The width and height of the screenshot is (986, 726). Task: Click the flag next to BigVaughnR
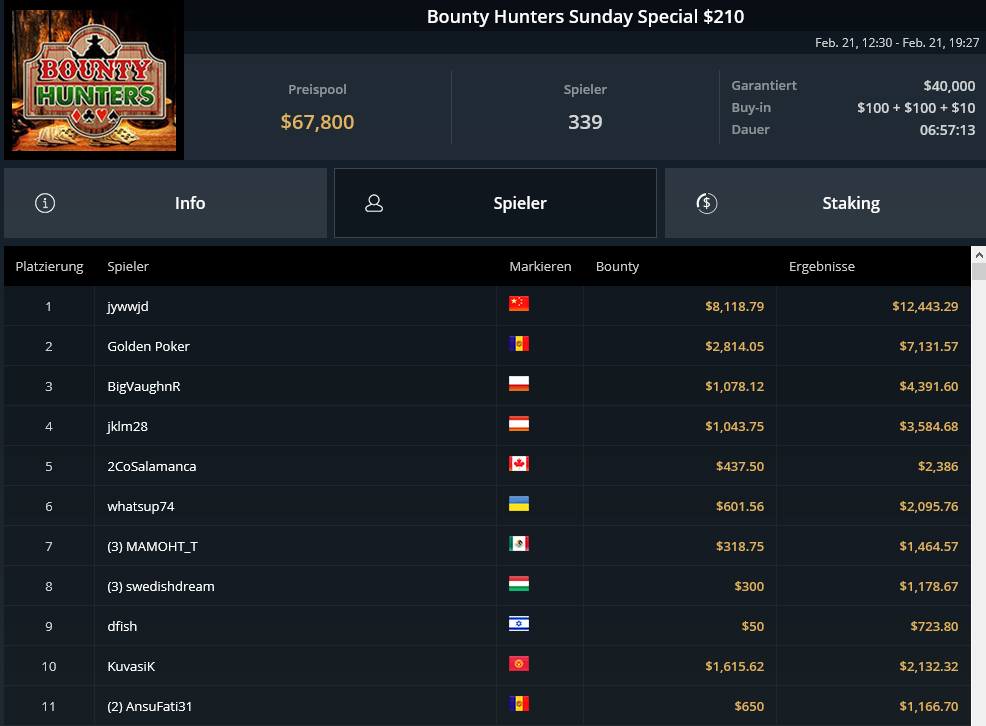pyautogui.click(x=519, y=383)
